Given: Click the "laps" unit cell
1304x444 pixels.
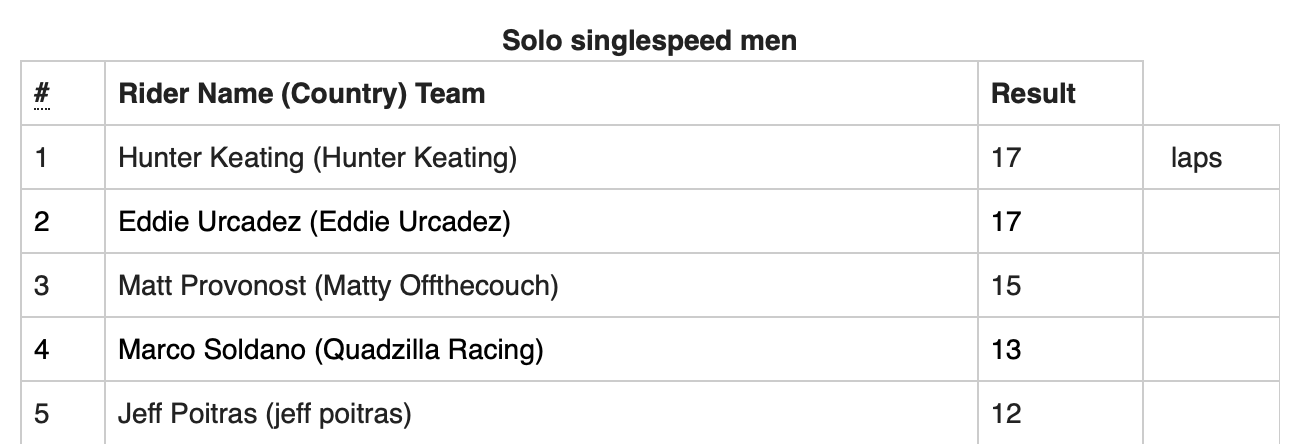Looking at the screenshot, I should coord(1196,158).
